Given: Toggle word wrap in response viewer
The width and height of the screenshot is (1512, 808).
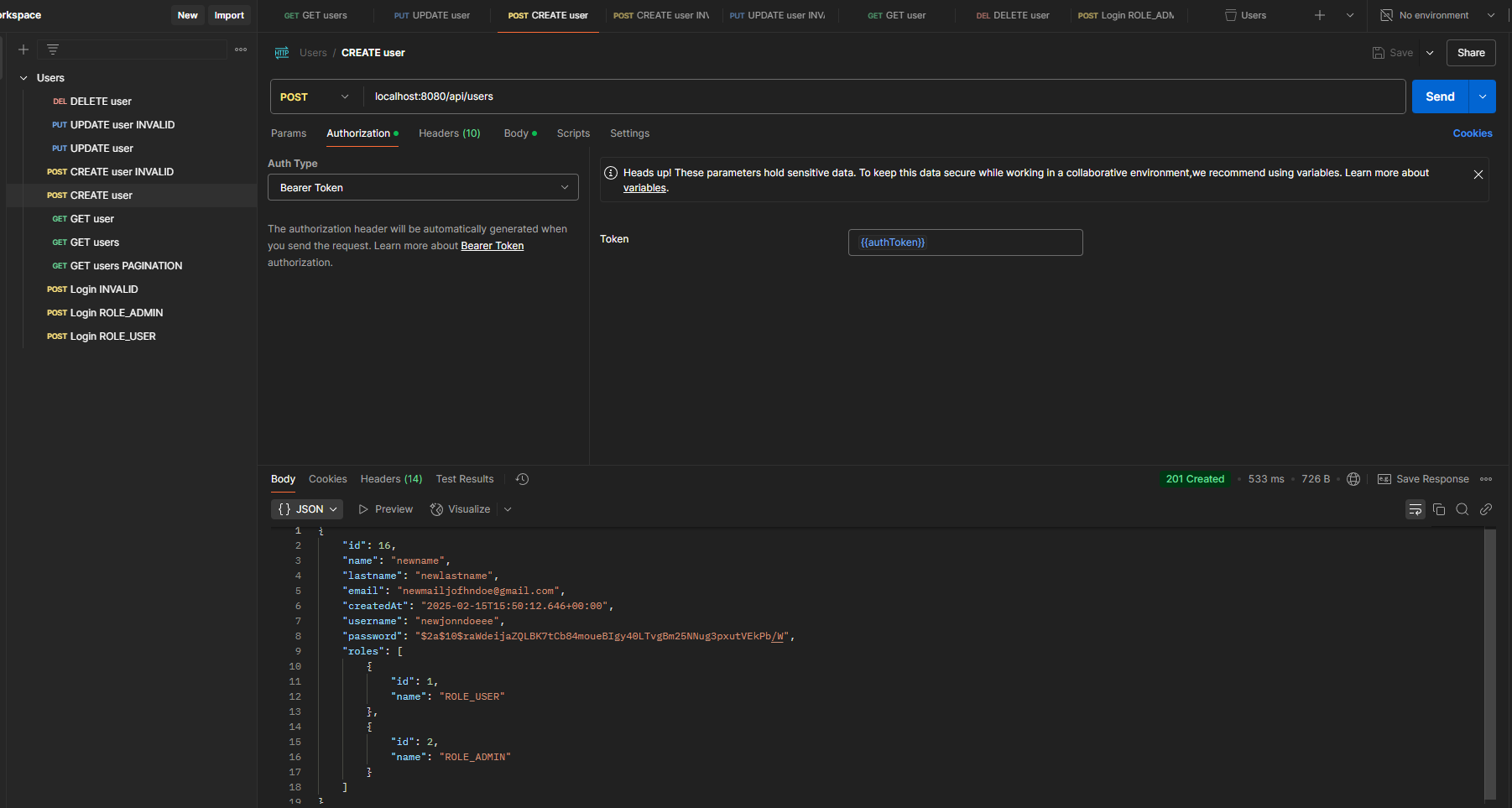Looking at the screenshot, I should pos(1416,509).
